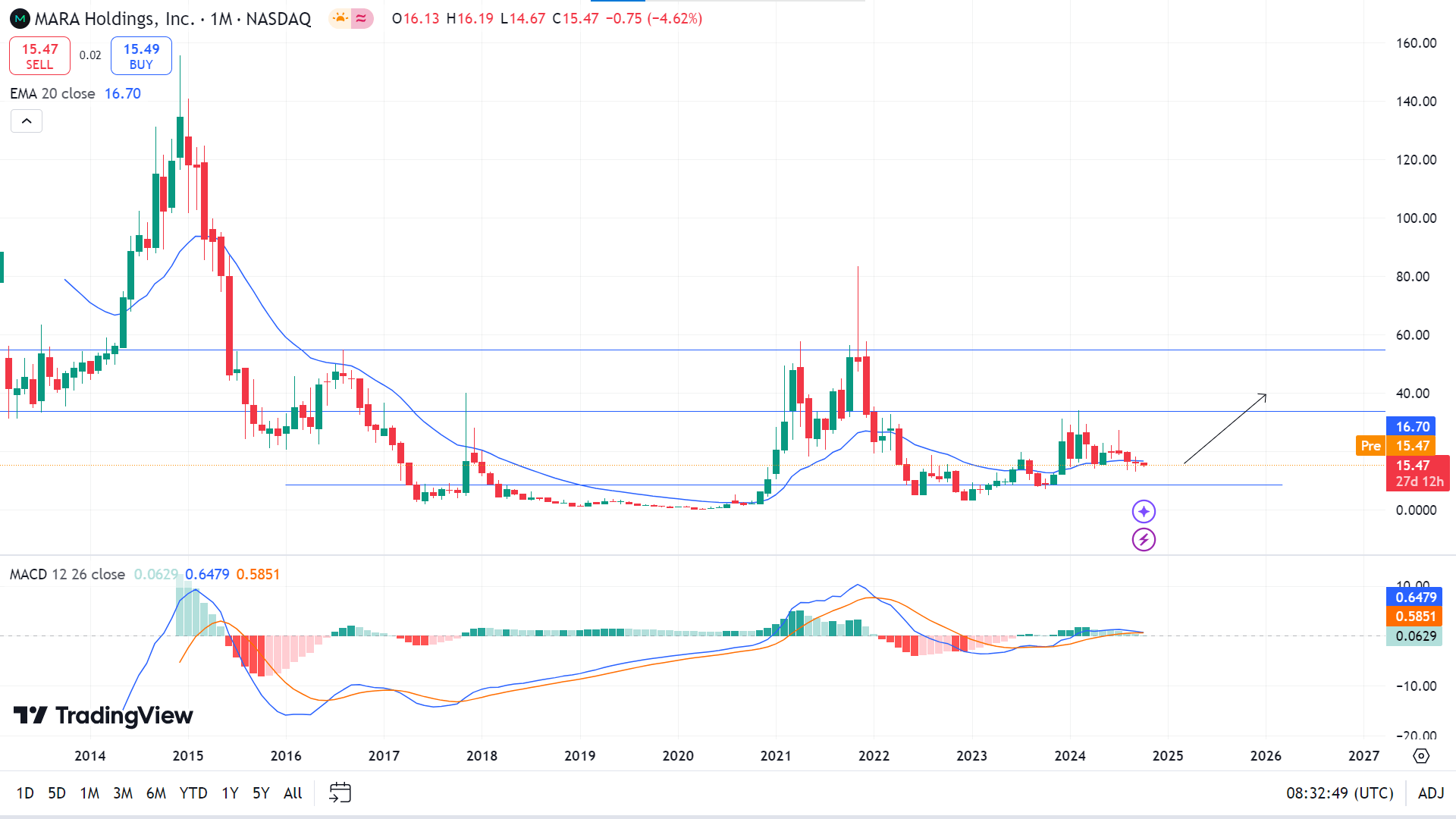
Task: Click the MACD histogram 0.0629 label
Action: (x=1414, y=636)
